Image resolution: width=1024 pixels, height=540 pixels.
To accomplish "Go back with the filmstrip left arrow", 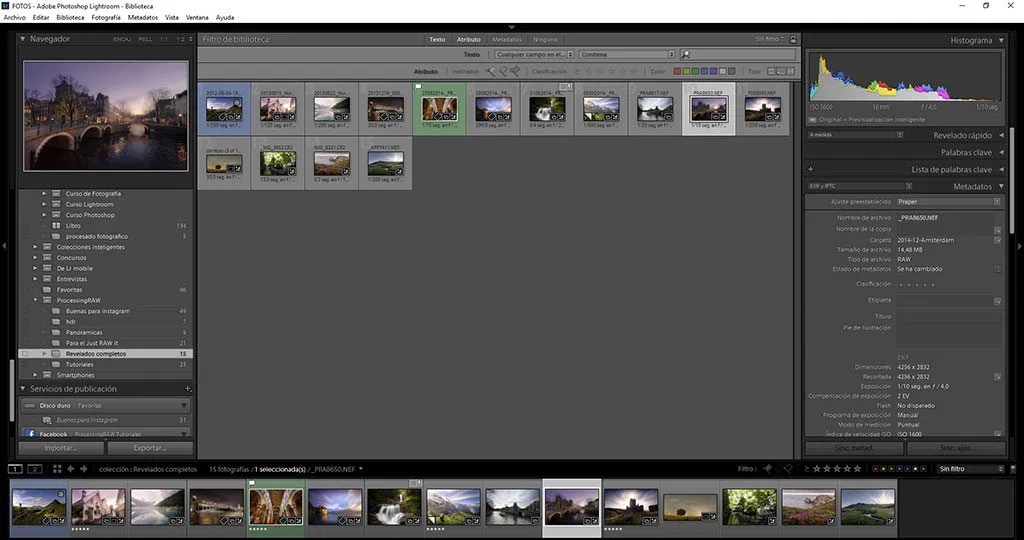I will click(x=70, y=468).
